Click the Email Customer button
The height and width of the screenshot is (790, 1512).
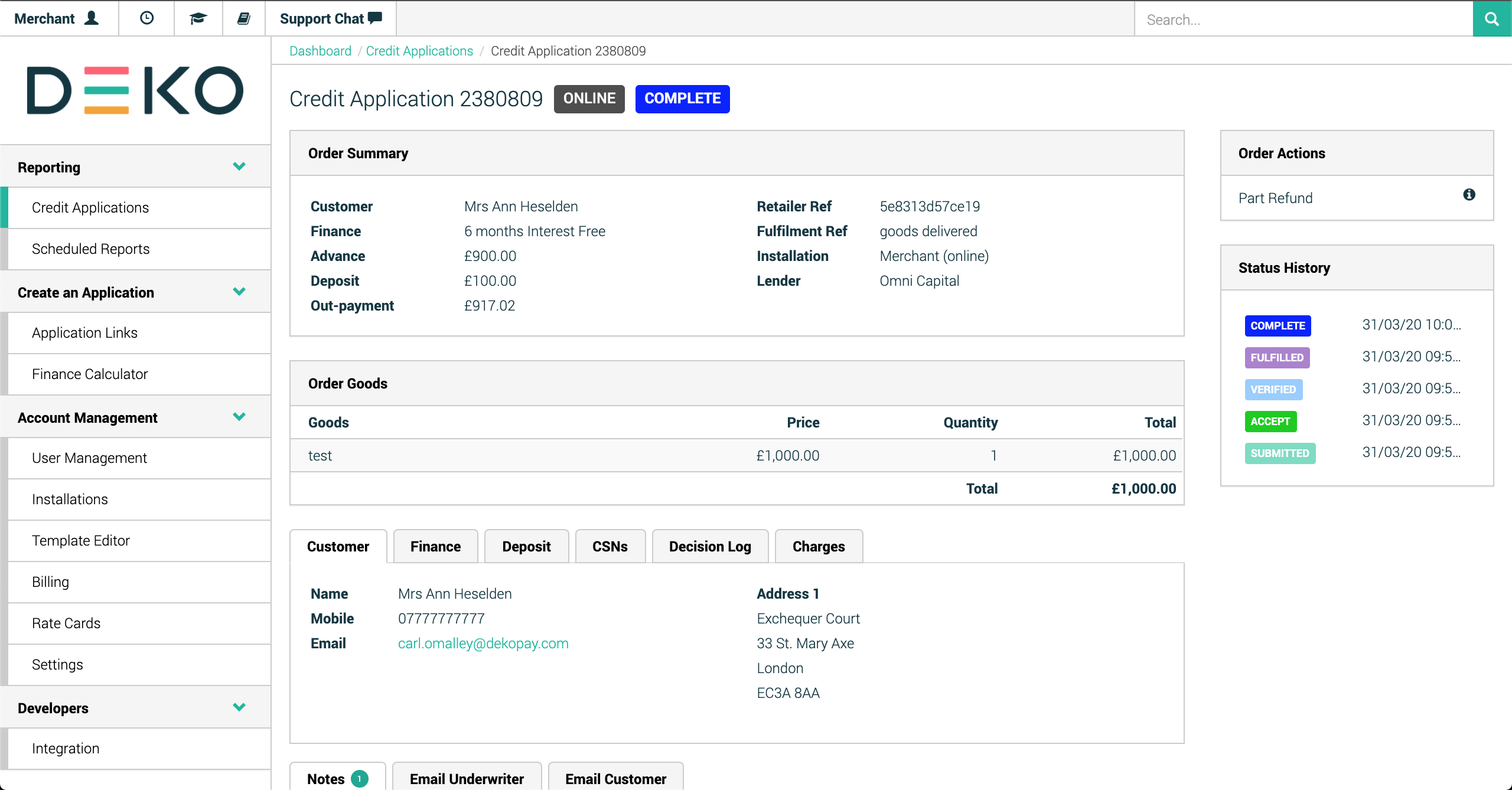point(615,778)
